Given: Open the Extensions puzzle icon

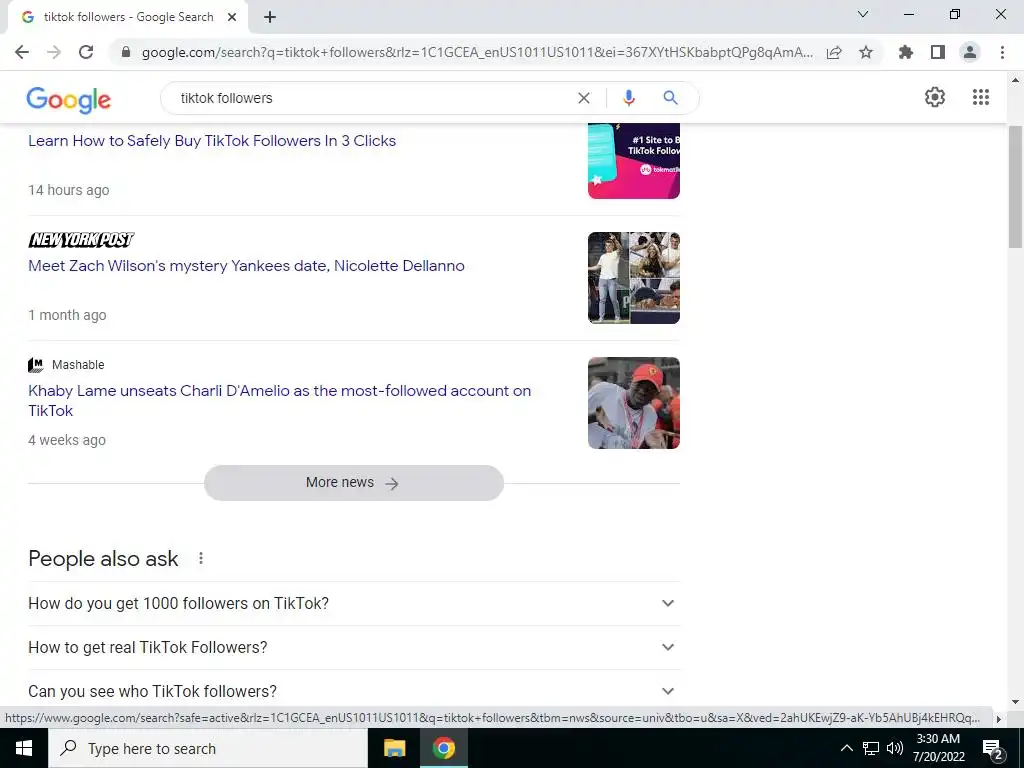Looking at the screenshot, I should point(906,52).
